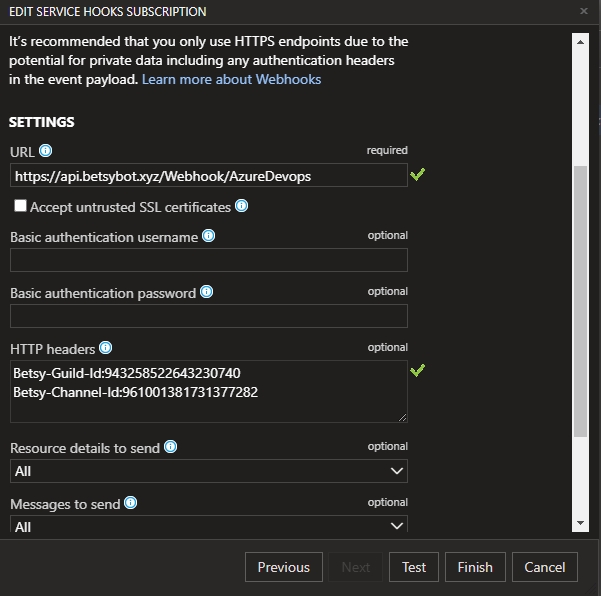Enable Accept untrusted SSL certificates checkbox

click(20, 207)
